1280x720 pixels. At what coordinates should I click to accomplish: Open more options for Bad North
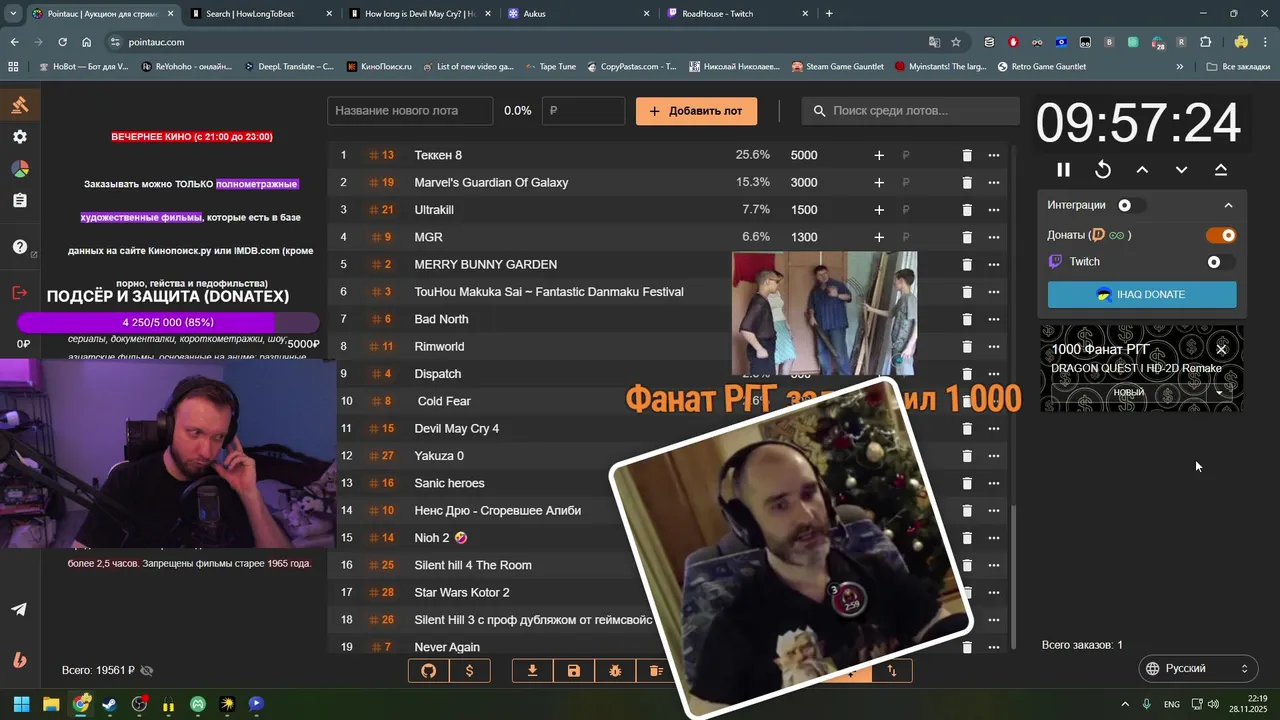(x=993, y=319)
